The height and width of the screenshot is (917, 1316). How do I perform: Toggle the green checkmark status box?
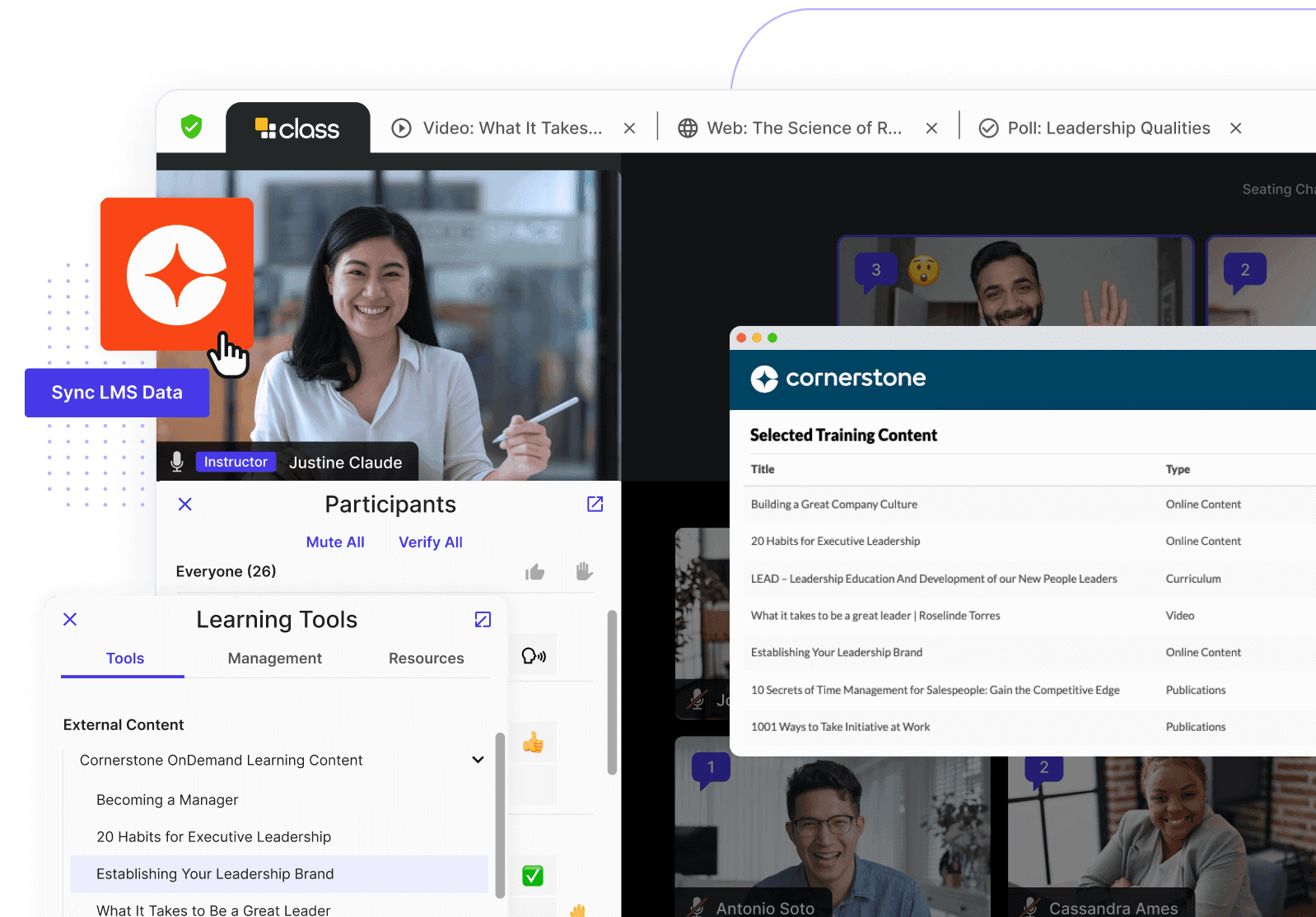pyautogui.click(x=533, y=876)
